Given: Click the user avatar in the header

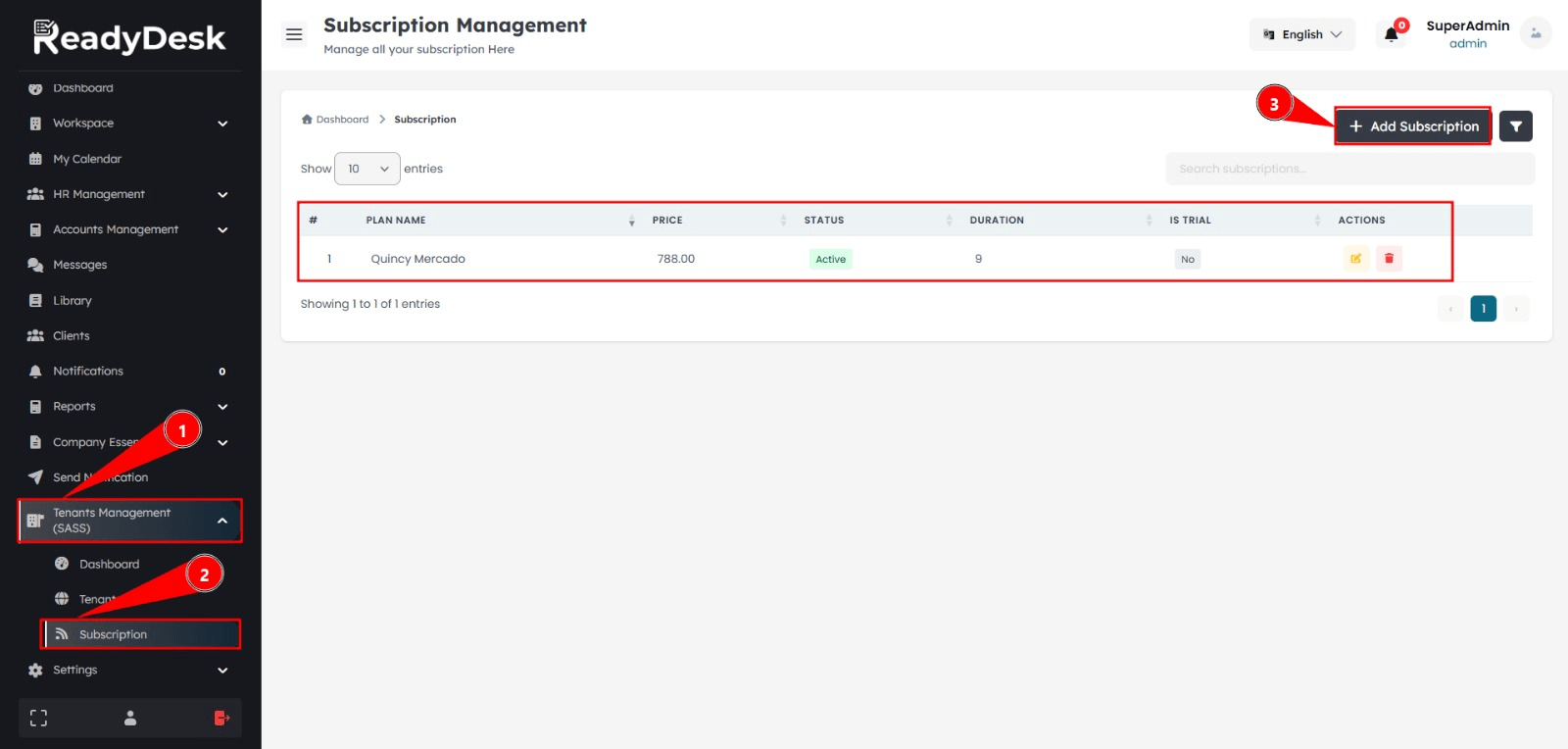Looking at the screenshot, I should pos(1535,33).
